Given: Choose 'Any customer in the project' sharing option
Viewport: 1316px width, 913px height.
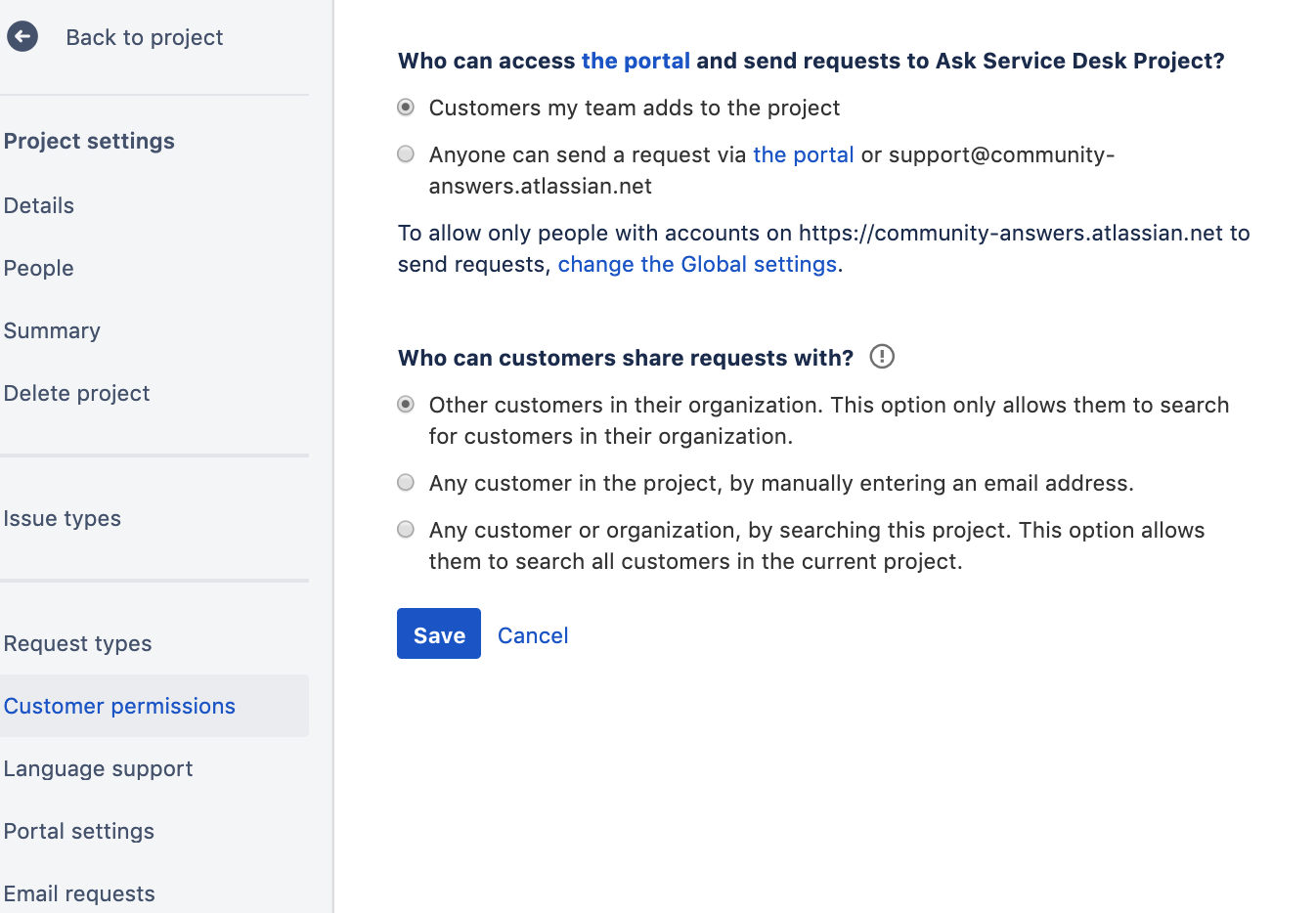Looking at the screenshot, I should (406, 482).
